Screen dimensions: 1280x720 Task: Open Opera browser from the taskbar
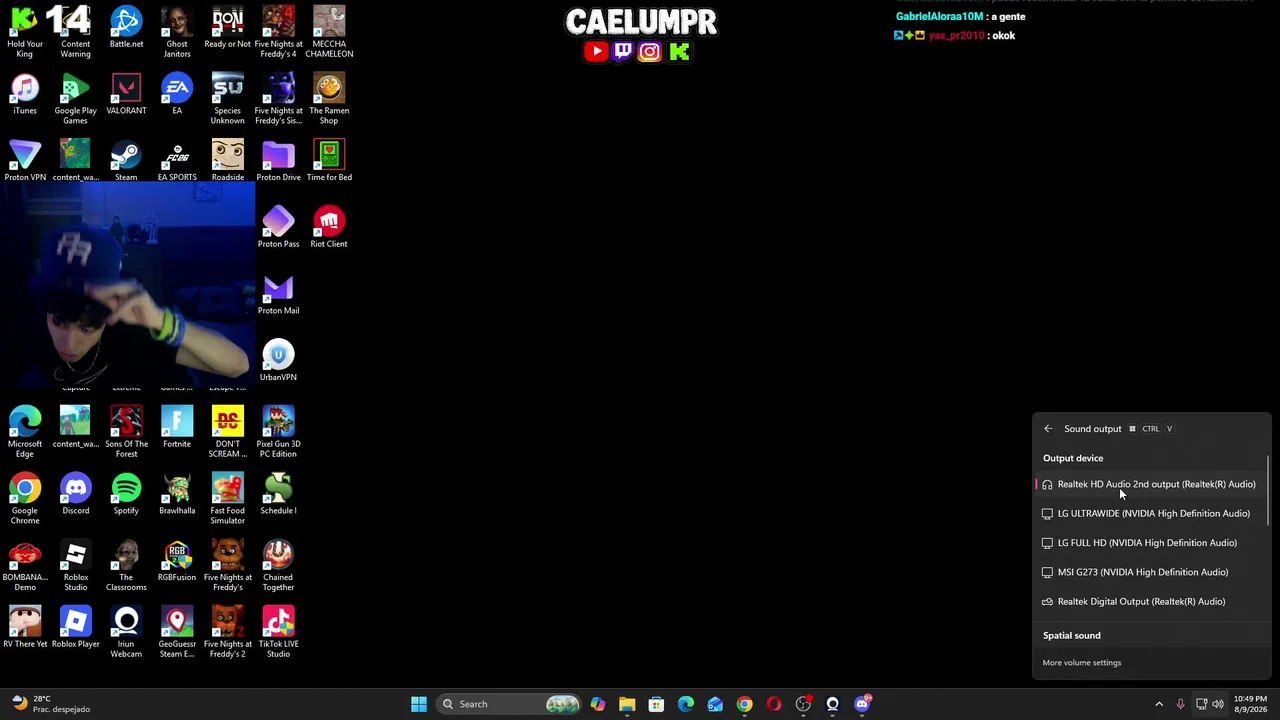[774, 704]
